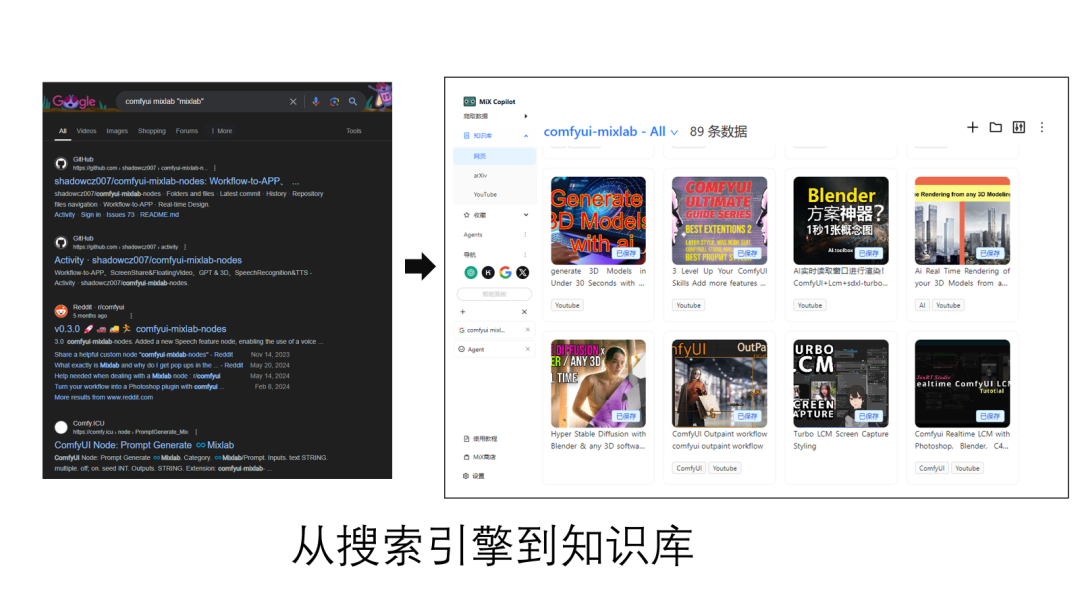
Task: Select the Agent sidebar tab
Action: point(475,349)
